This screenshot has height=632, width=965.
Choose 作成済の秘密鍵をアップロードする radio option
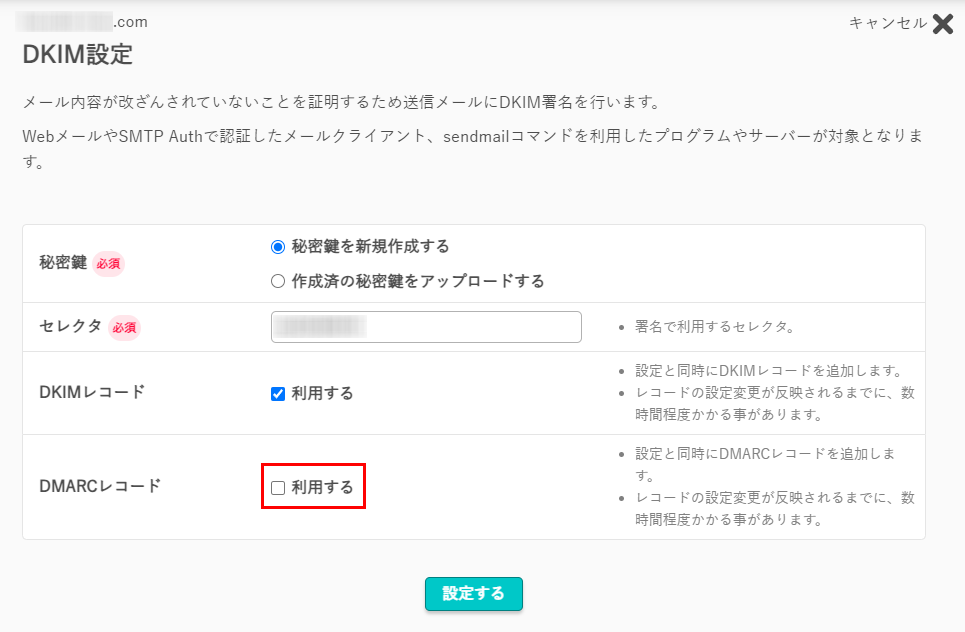point(278,281)
